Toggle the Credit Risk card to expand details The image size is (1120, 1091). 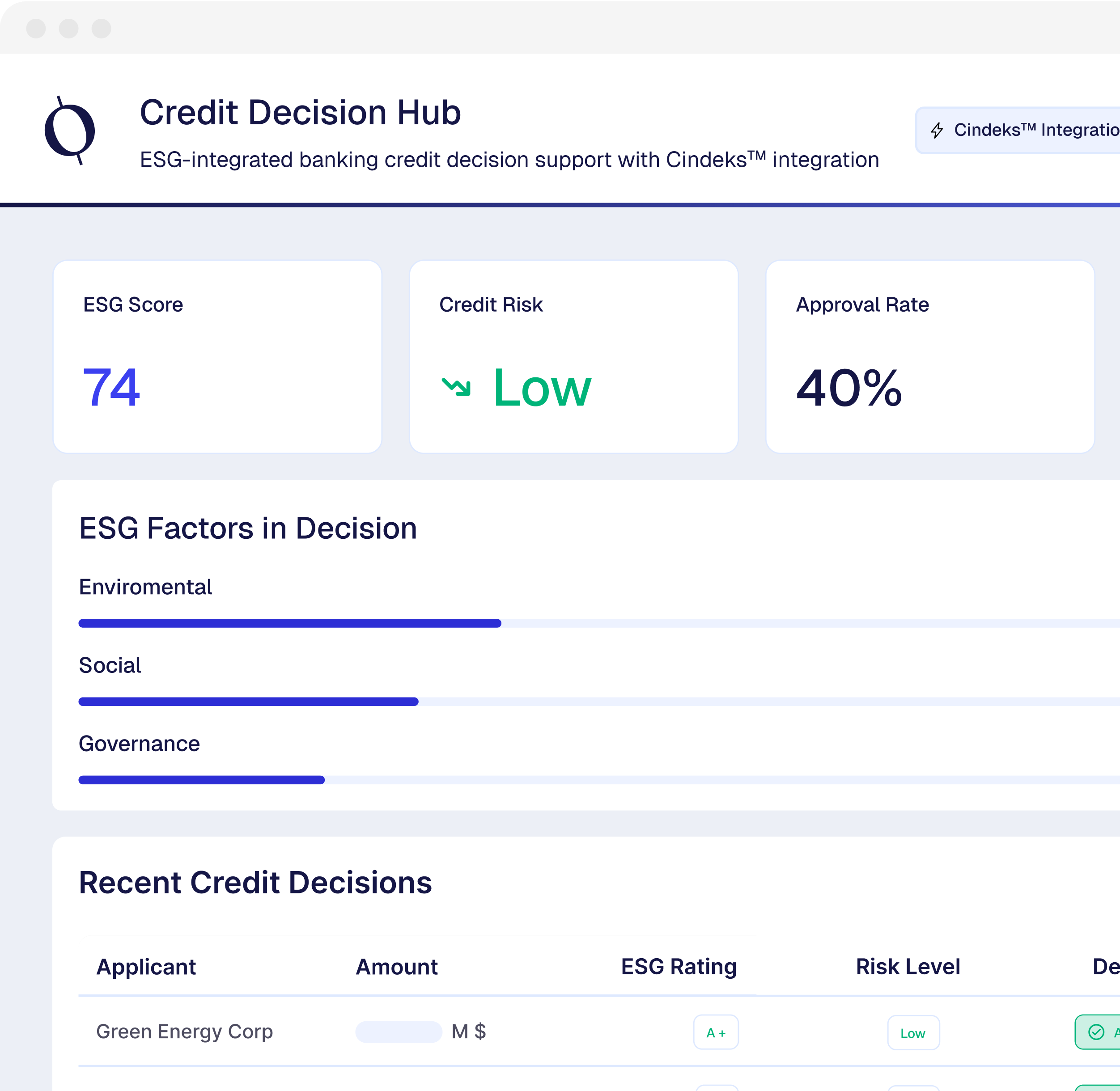pos(573,355)
